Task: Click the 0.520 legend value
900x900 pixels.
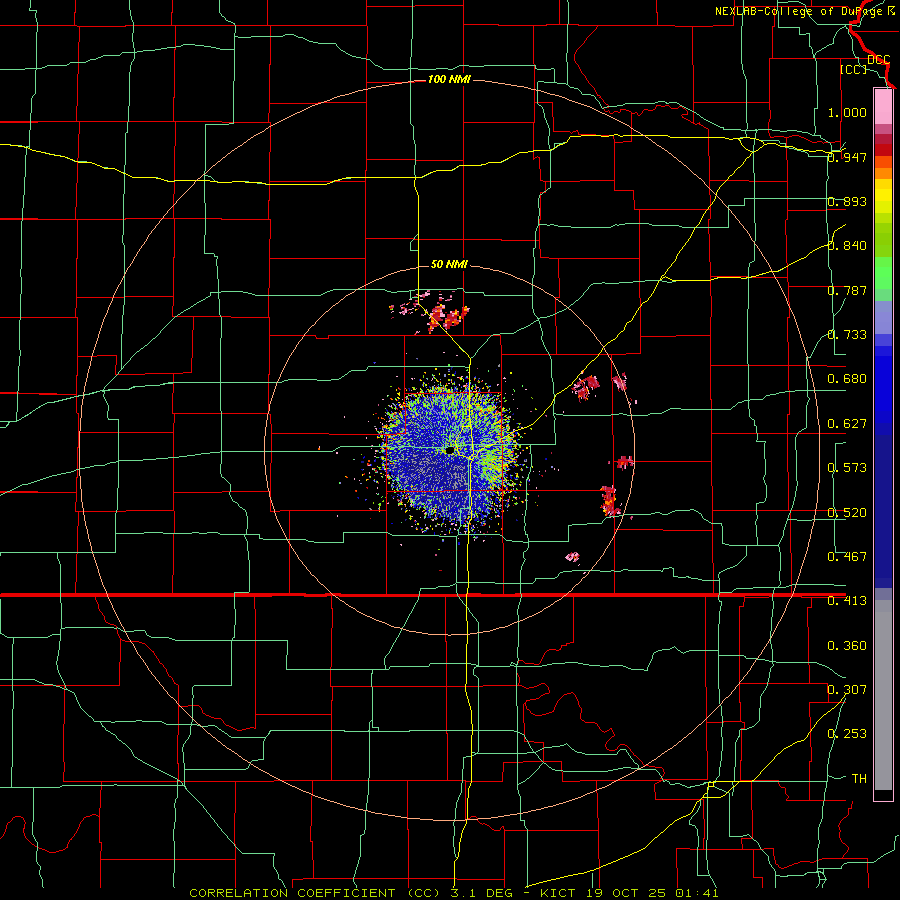Action: click(847, 513)
